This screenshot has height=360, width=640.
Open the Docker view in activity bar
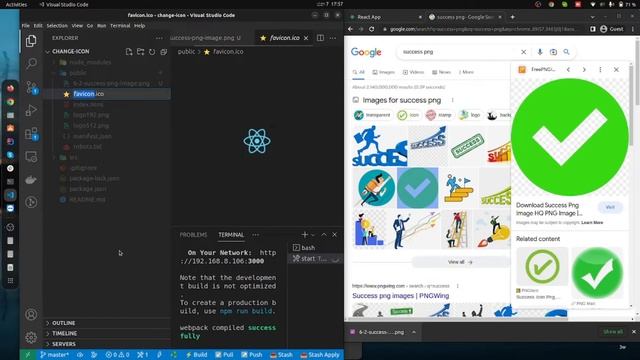coord(31,180)
